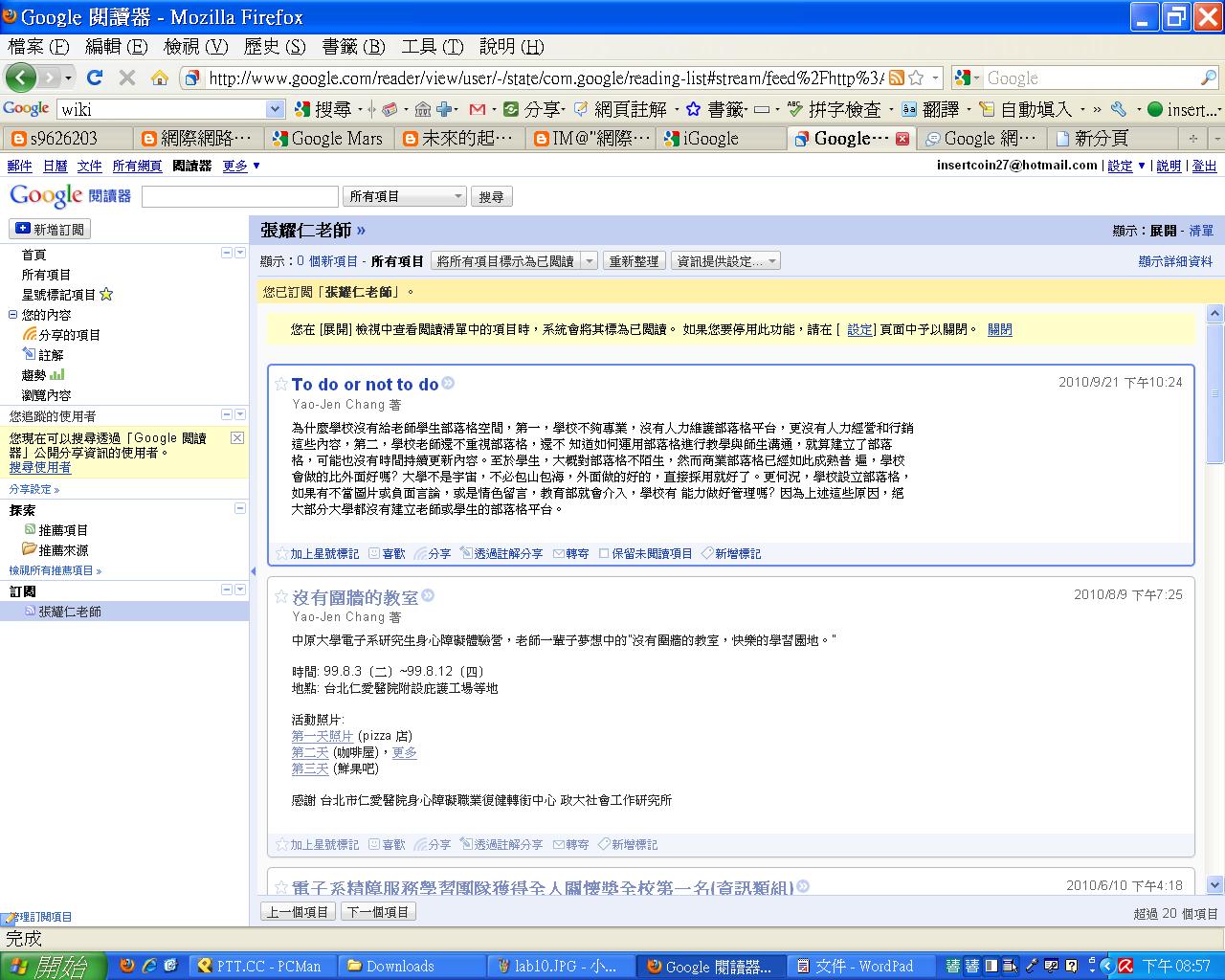Switch to the iGoogle tab
Image resolution: width=1225 pixels, height=980 pixels.
721,139
